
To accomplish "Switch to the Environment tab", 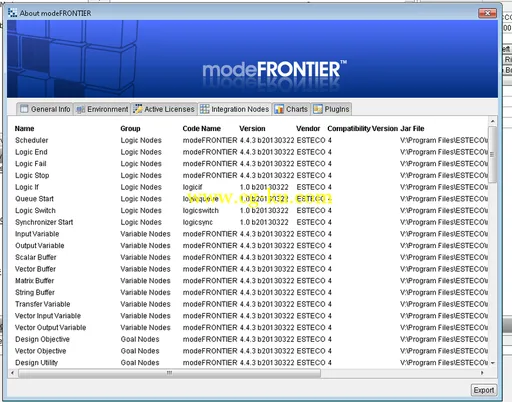I will click(102, 109).
